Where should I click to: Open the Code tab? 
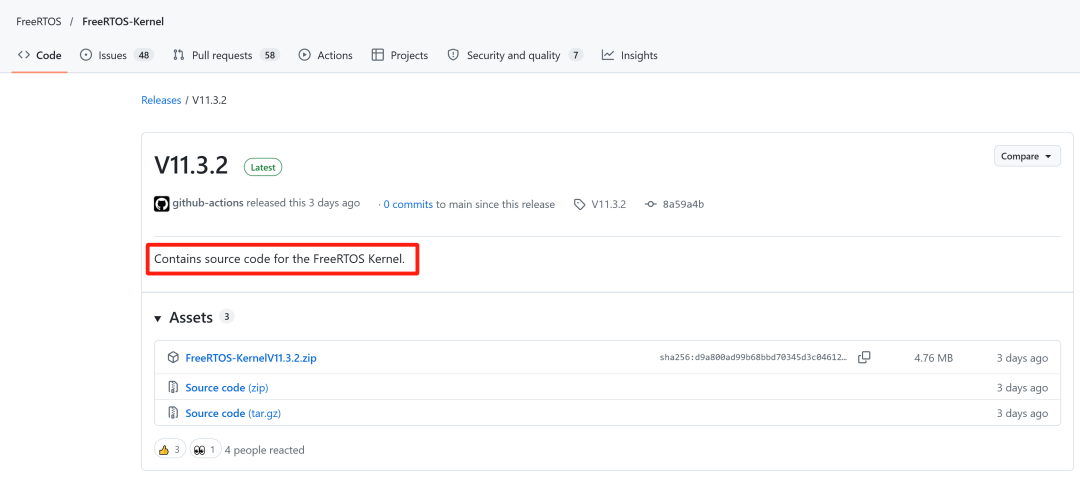click(39, 55)
